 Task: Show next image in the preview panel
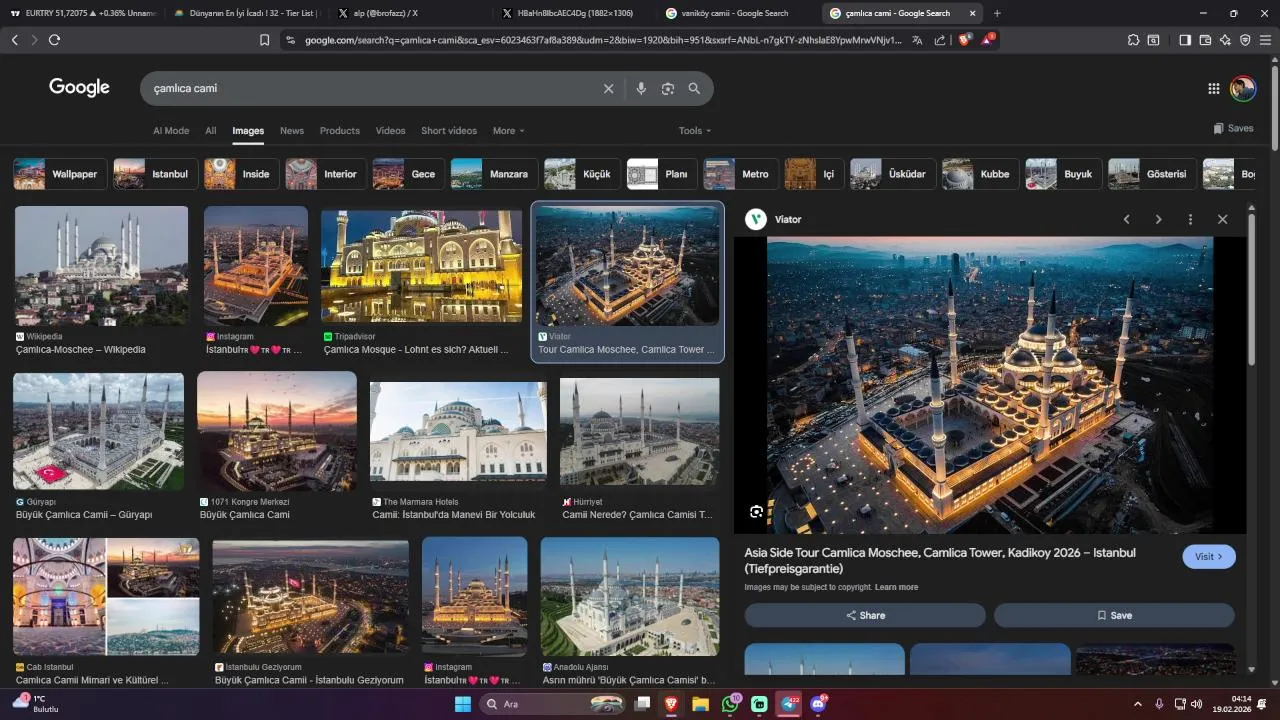tap(1158, 219)
